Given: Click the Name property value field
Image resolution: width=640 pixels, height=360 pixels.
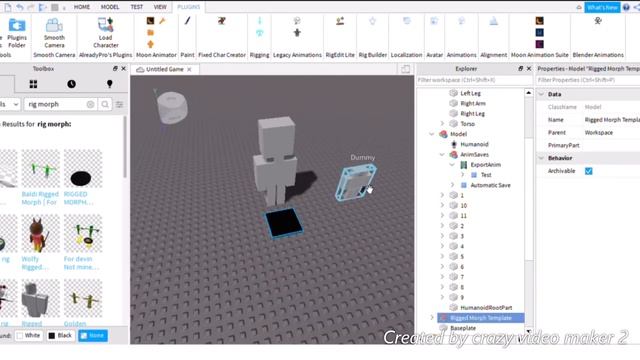Looking at the screenshot, I should [612, 120].
